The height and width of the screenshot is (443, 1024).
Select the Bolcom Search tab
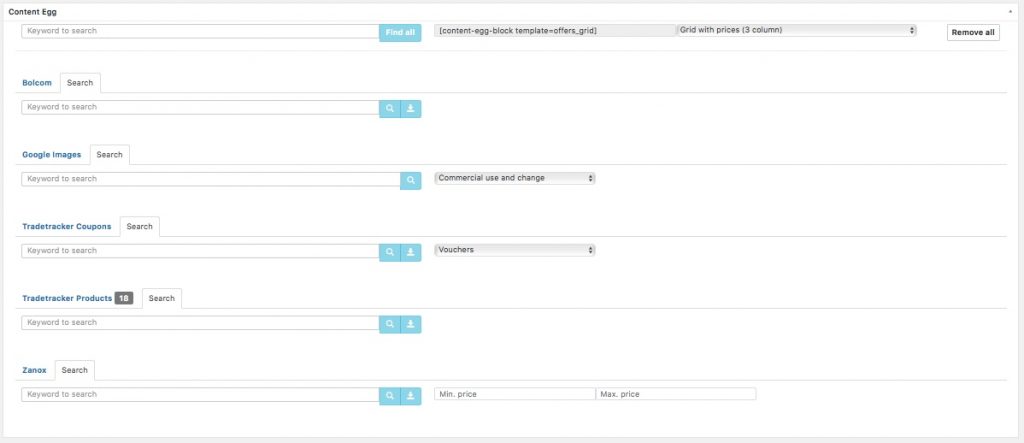[x=80, y=83]
